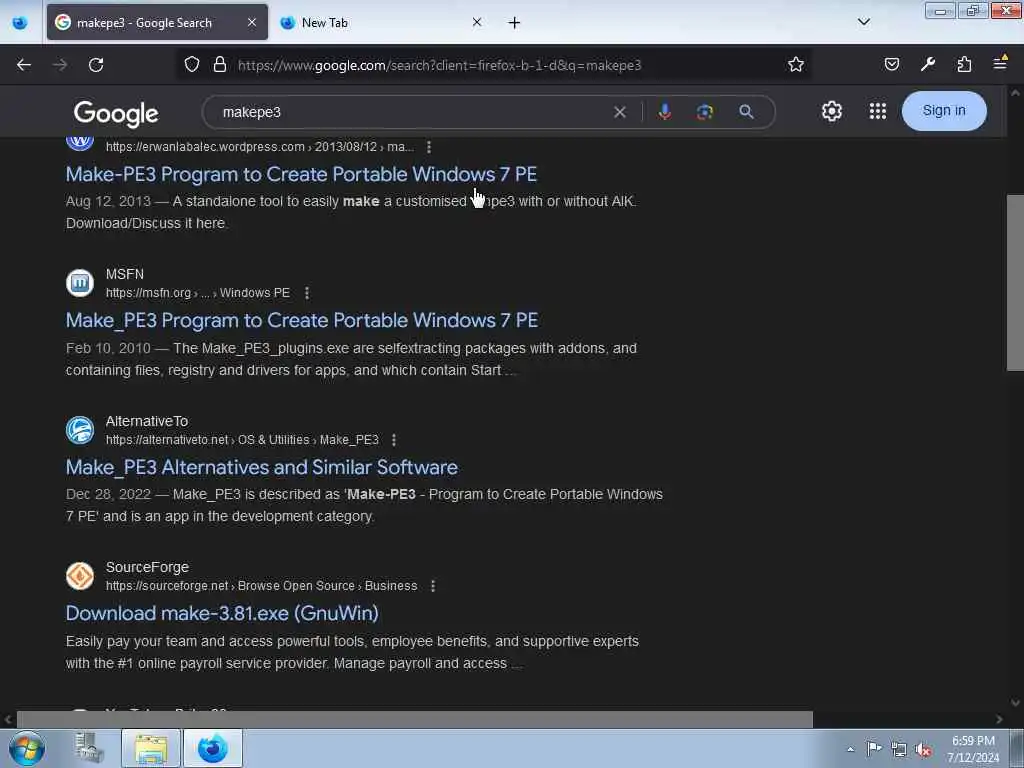Open the wrench developer tools icon
1024x768 pixels.
928,64
